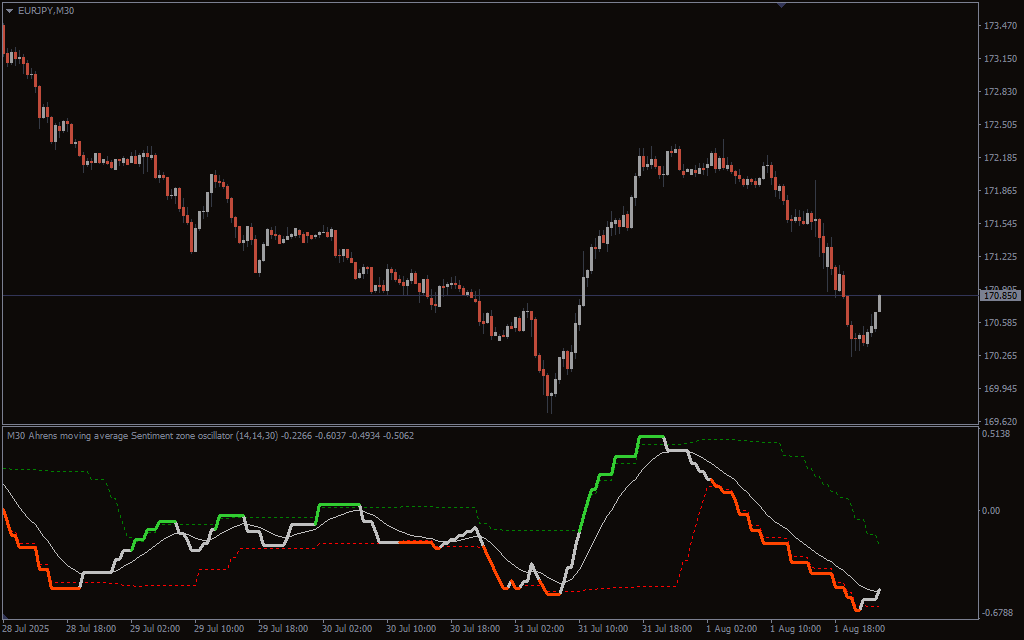The width and height of the screenshot is (1024, 640).
Task: Open the dropdown arrow beside EURJPY,M30
Action: pyautogui.click(x=10, y=10)
